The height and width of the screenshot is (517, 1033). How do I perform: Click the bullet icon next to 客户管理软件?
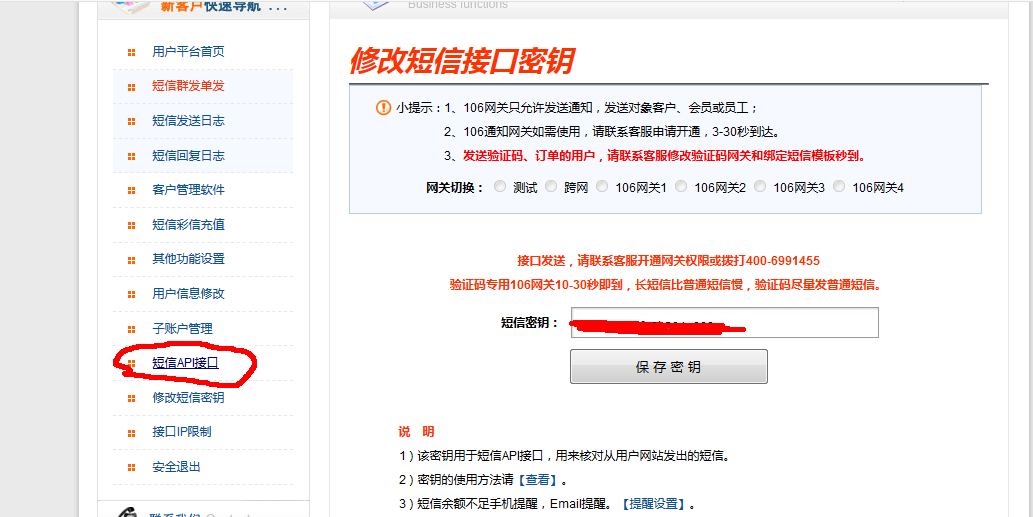click(x=132, y=191)
